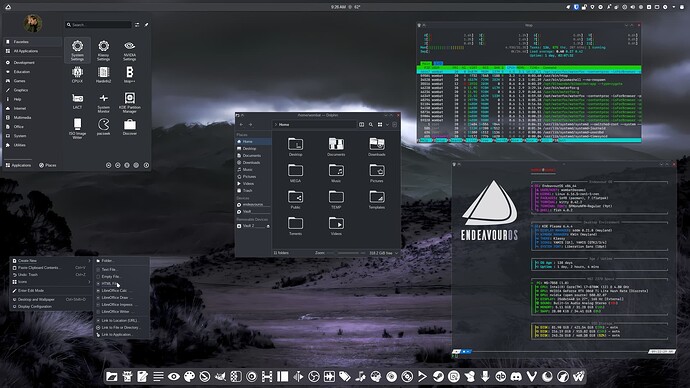690x388 pixels.
Task: Create a new Folder from the submenu
Action: [x=122, y=260]
